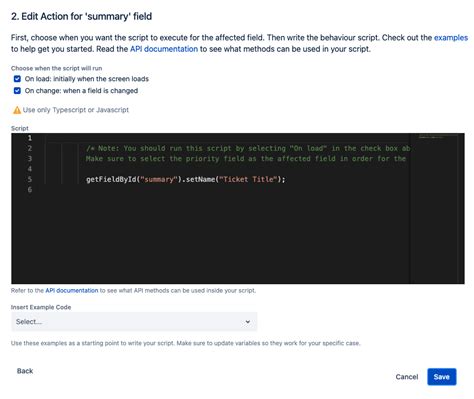Click the 'On load: initially when screen loads' label
Screen dimensions: 474x399
87,79
